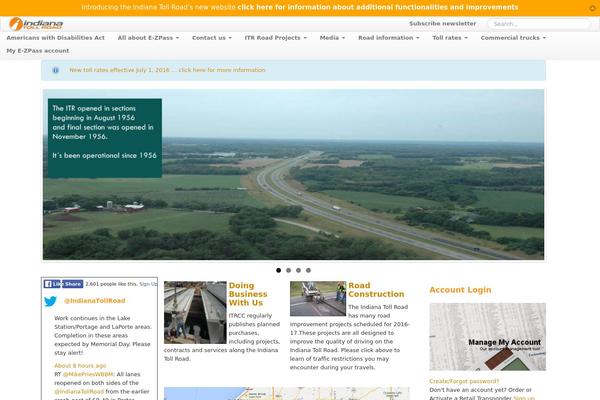The image size is (600, 400).
Task: Expand the ITR Road Projects menu
Action: click(x=276, y=38)
